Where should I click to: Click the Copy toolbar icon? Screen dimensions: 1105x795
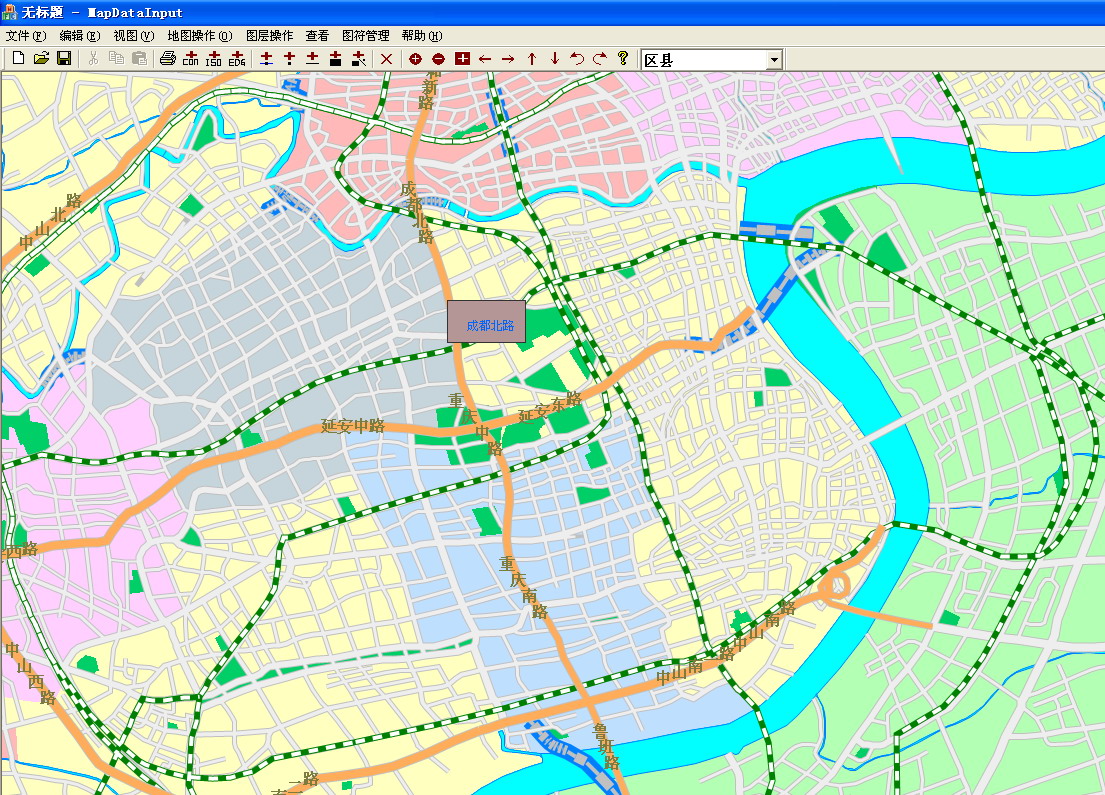116,58
